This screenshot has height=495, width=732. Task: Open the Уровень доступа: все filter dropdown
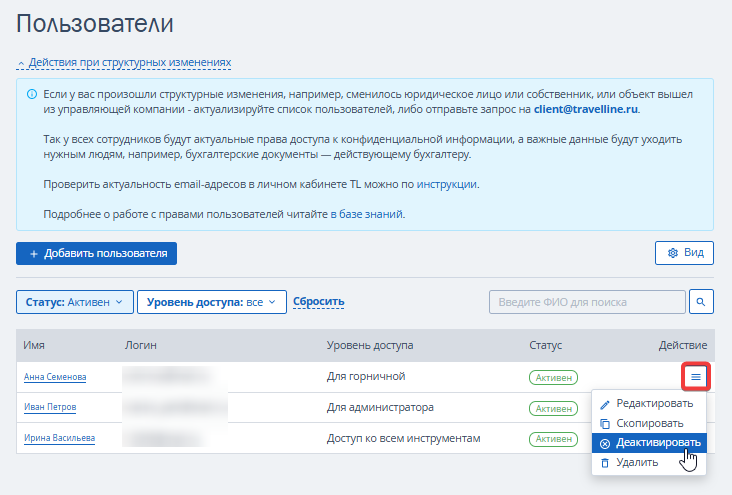coord(212,302)
